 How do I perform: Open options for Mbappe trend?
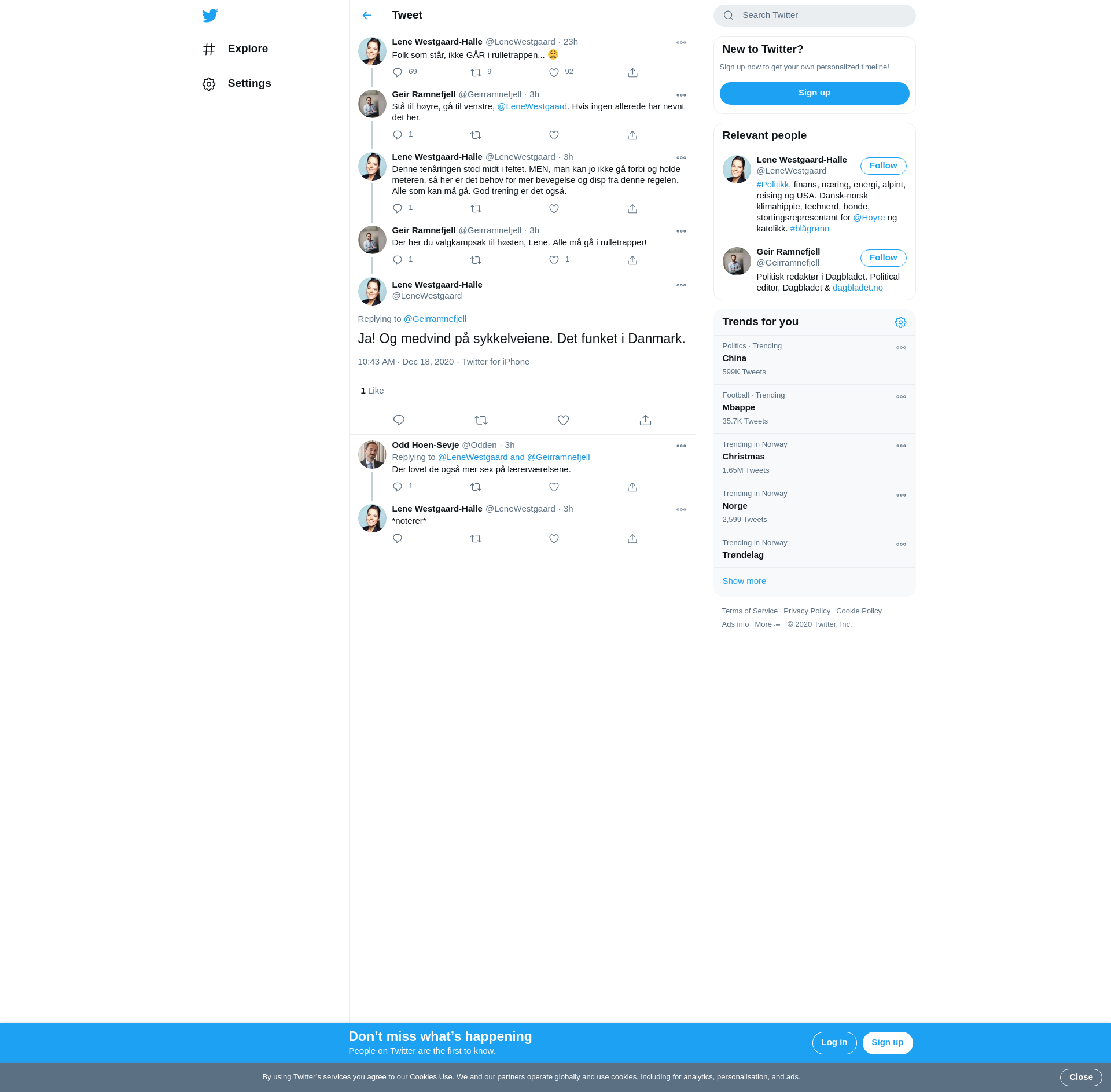click(901, 396)
